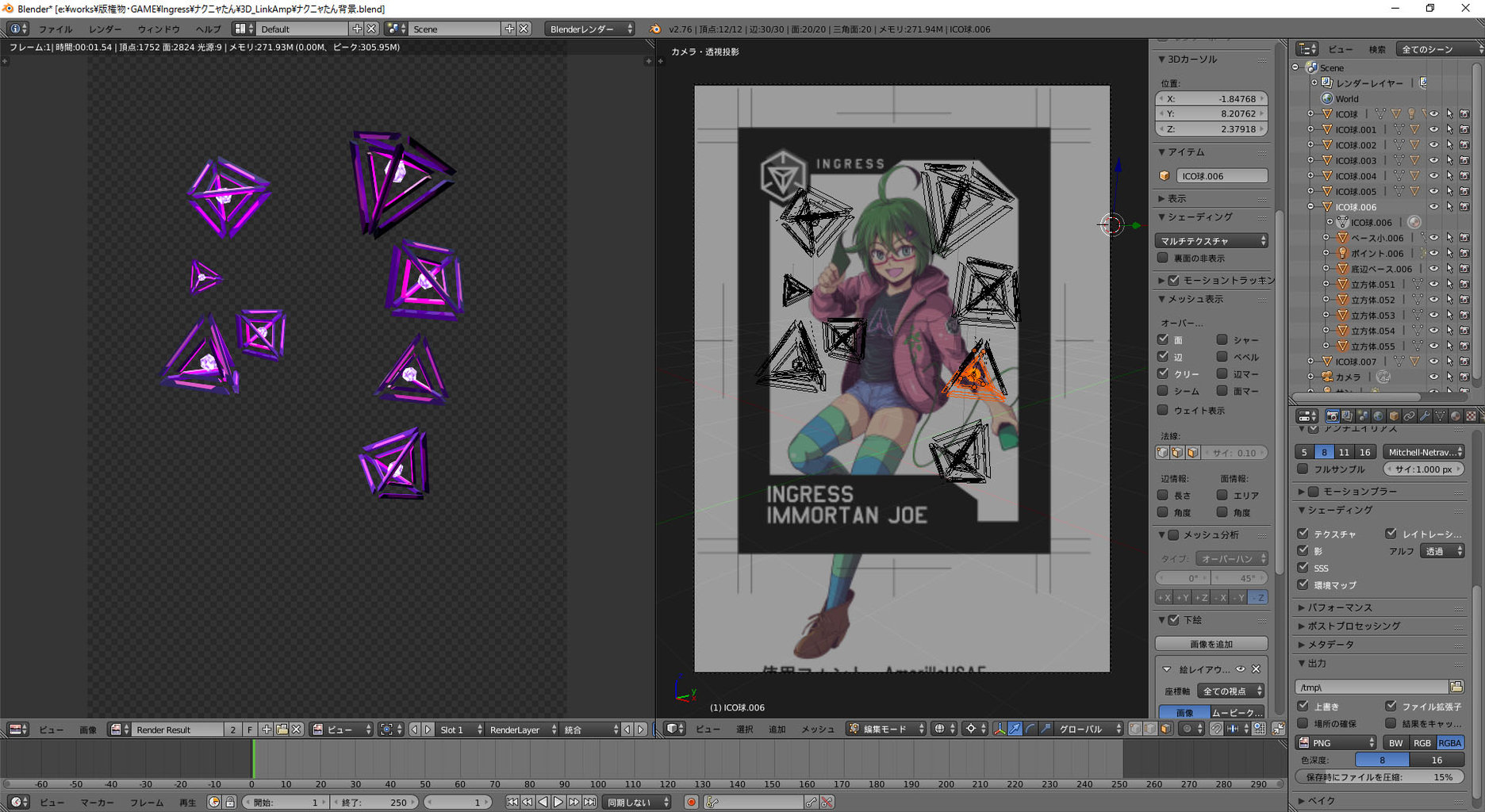
Task: Adjust the 保存時にファイルを圧縮 15% slider
Action: tap(1379, 777)
